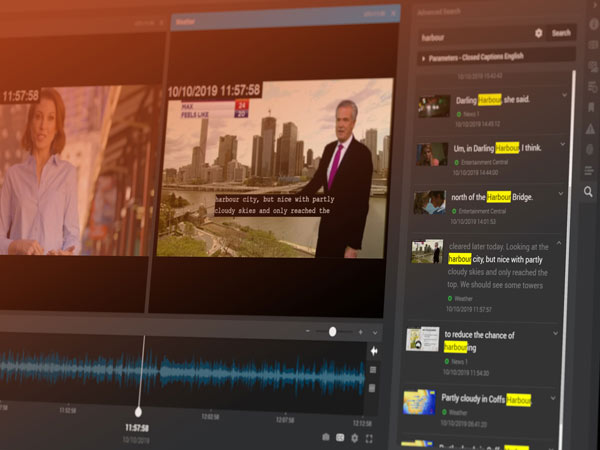Click the Weather player window title tab
This screenshot has width=600, height=450.
(185, 22)
